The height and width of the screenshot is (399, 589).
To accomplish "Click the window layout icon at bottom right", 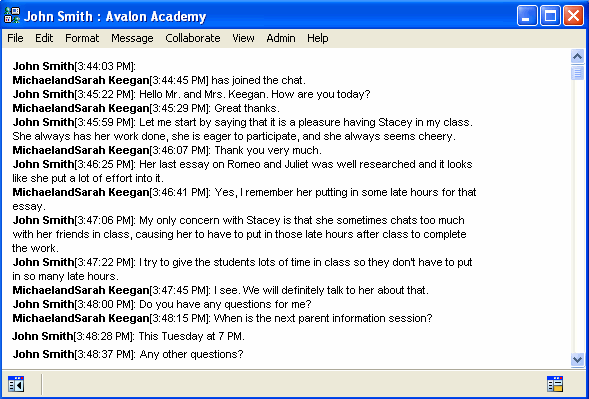I will point(555,384).
